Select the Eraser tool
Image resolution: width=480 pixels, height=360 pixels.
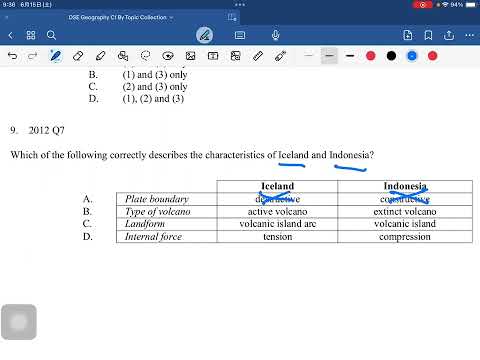click(78, 56)
